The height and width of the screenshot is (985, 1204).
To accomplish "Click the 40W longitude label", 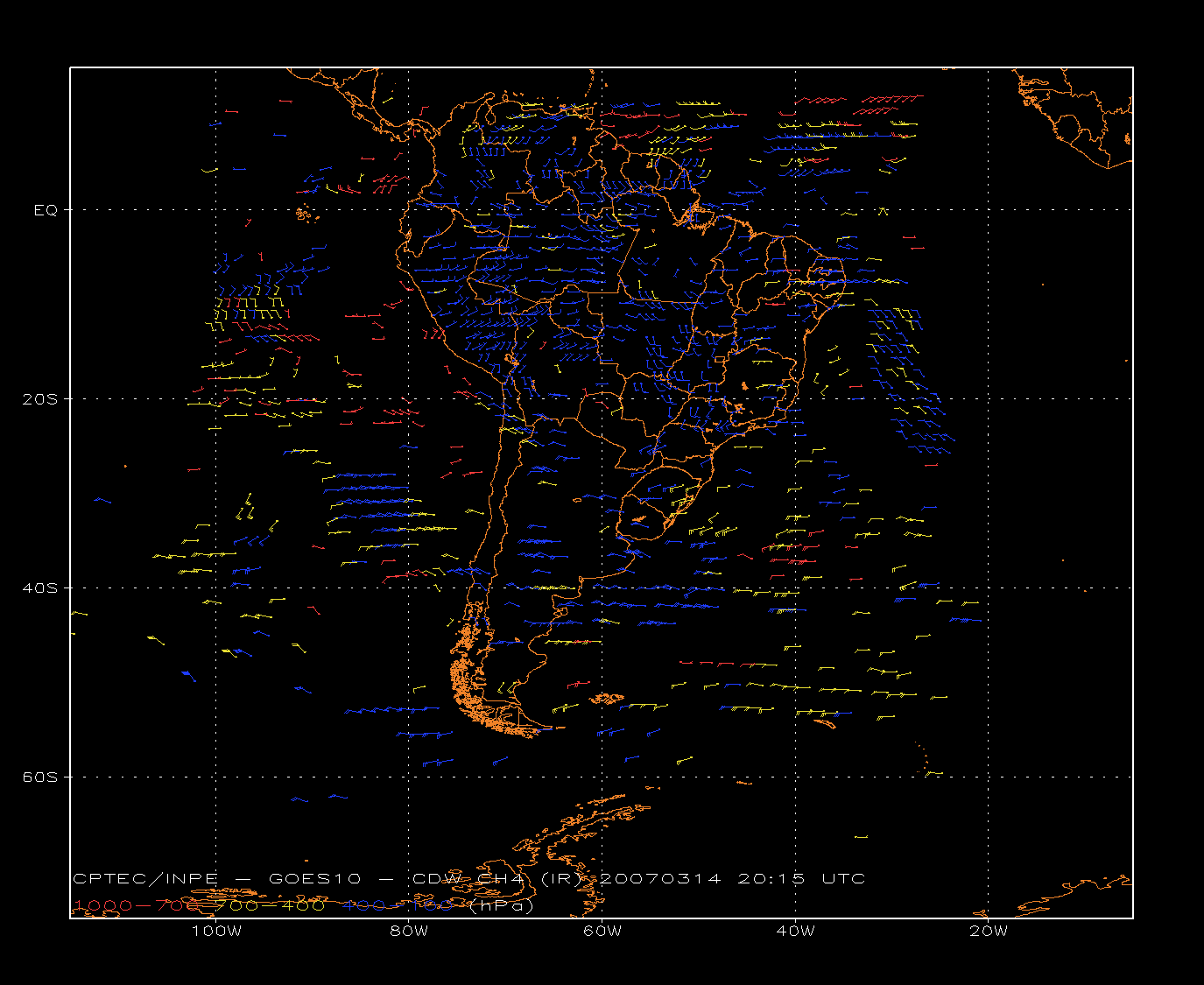I will [x=795, y=932].
